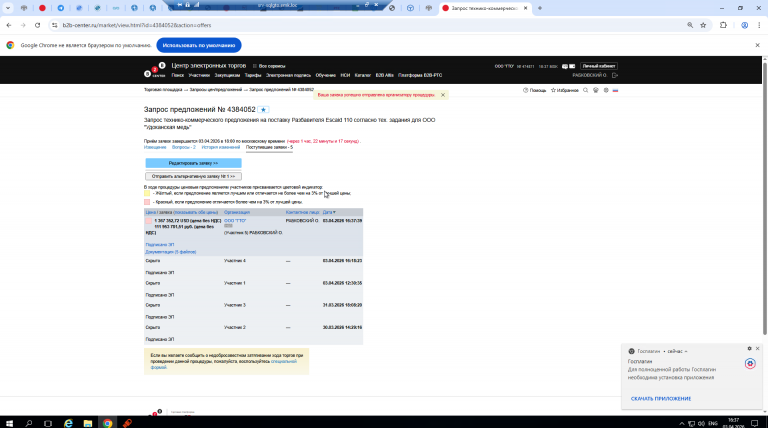Click 'СКАЧАТЬ ПРИЛОЖЕНИЕ' in Госплагин notification
The image size is (768, 428).
click(661, 399)
